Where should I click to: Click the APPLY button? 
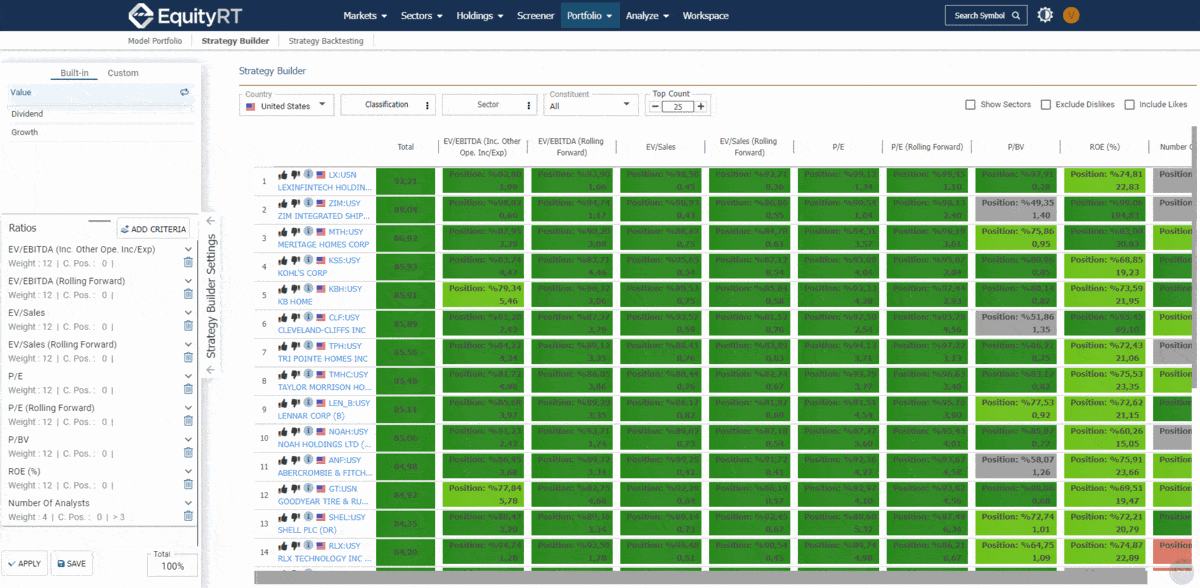point(24,564)
